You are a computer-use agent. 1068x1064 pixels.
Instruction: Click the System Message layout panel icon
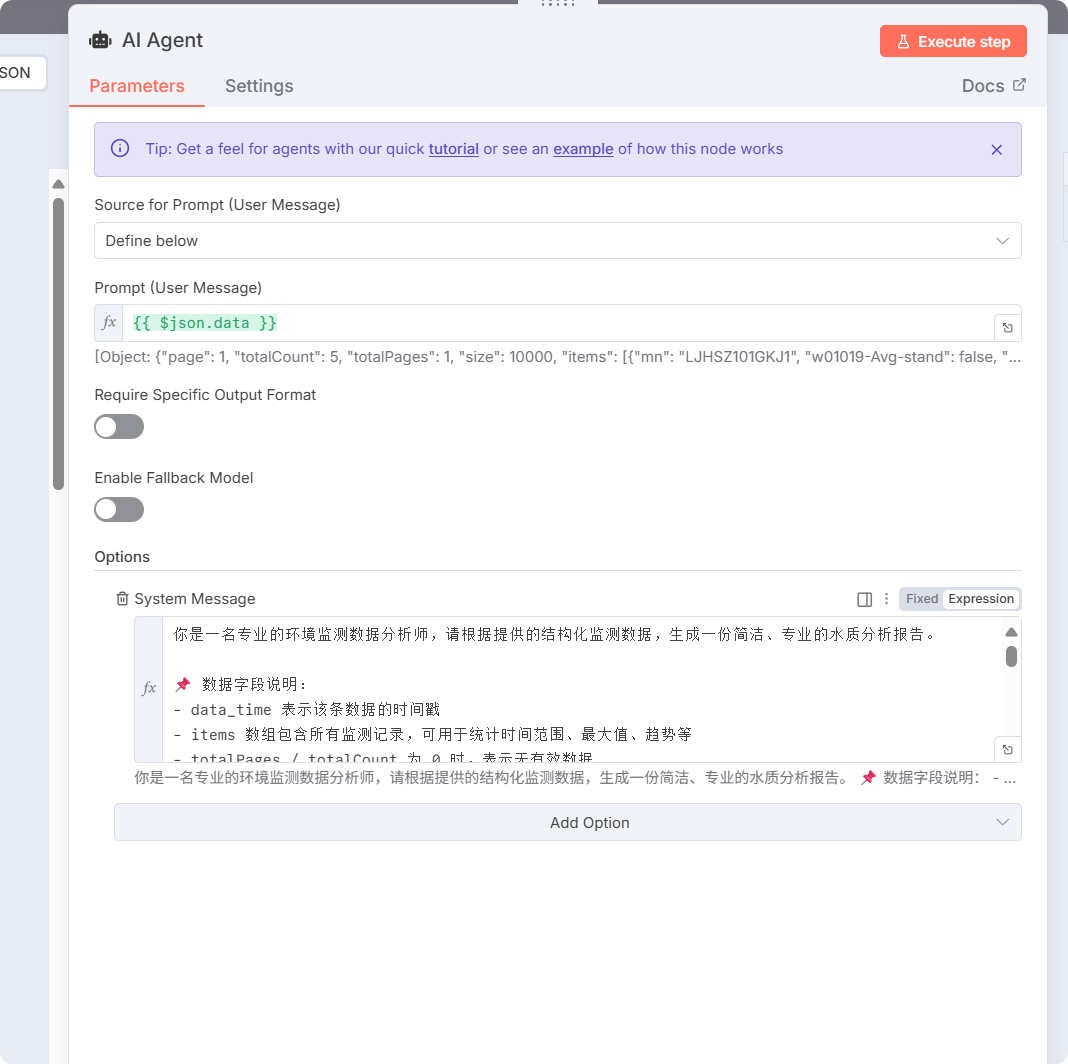coord(864,599)
